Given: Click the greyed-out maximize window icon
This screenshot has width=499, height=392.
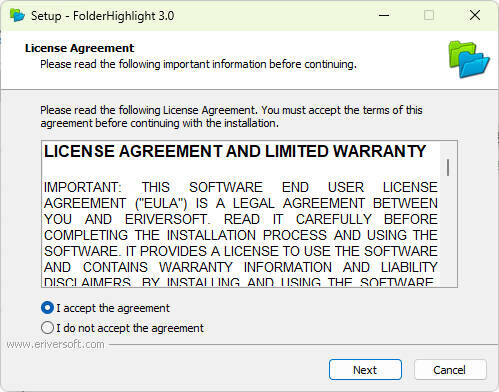Looking at the screenshot, I should pos(429,15).
